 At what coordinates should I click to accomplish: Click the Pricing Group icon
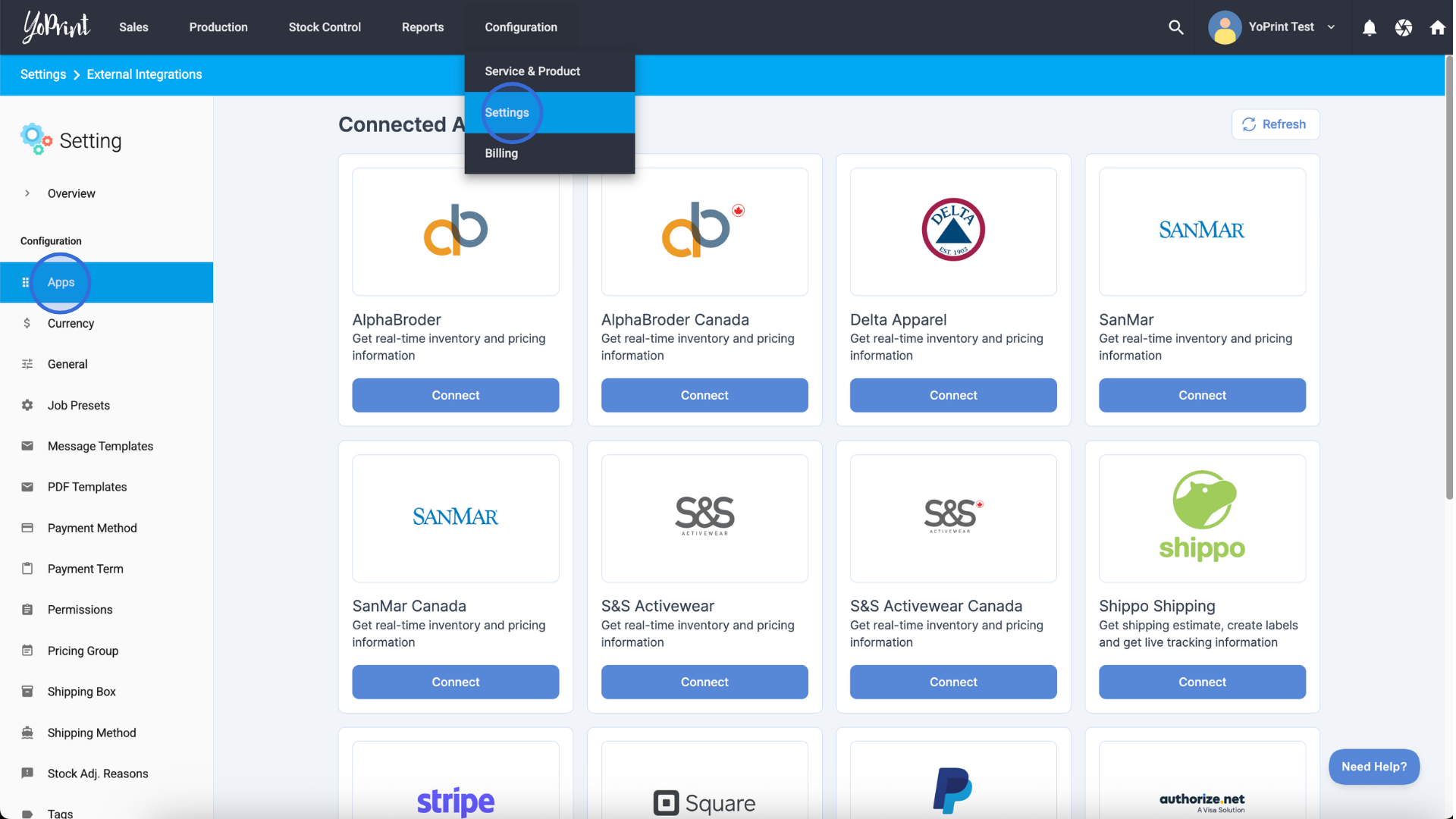27,651
